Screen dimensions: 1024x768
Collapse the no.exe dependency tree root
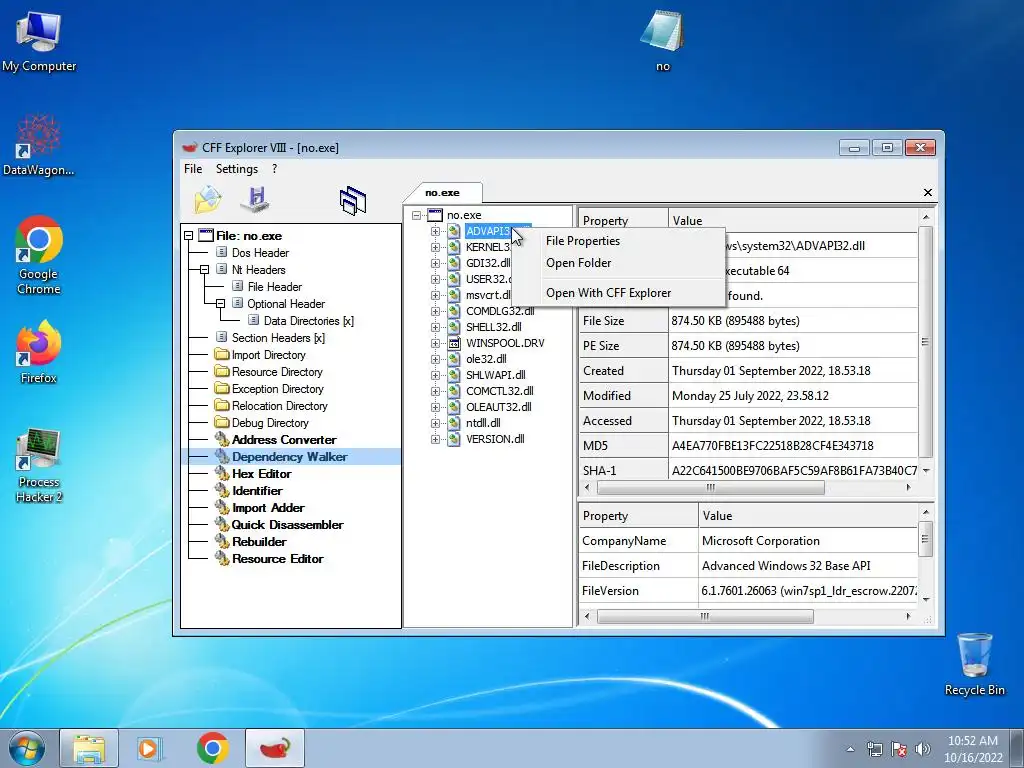click(417, 215)
